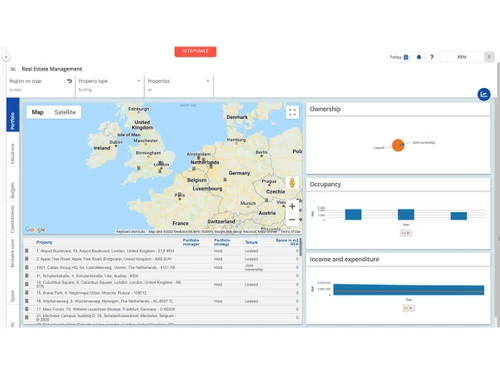Click building icon for 2, Apple Tree Road row
Screen dimensions: 500x375
point(27,259)
